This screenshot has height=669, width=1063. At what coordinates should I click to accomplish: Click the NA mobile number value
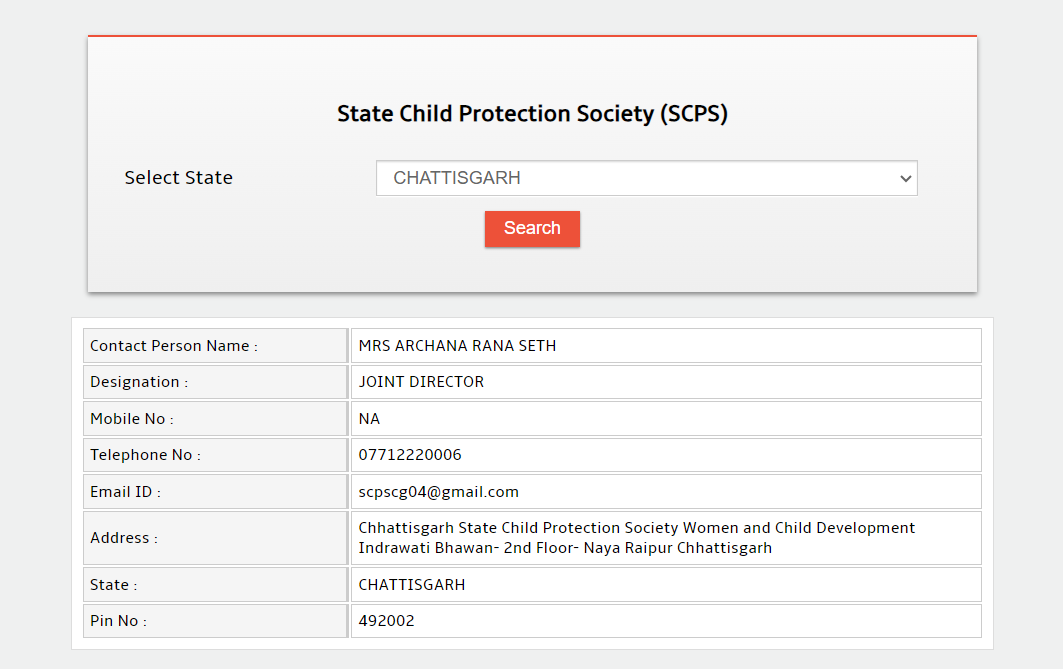click(369, 419)
